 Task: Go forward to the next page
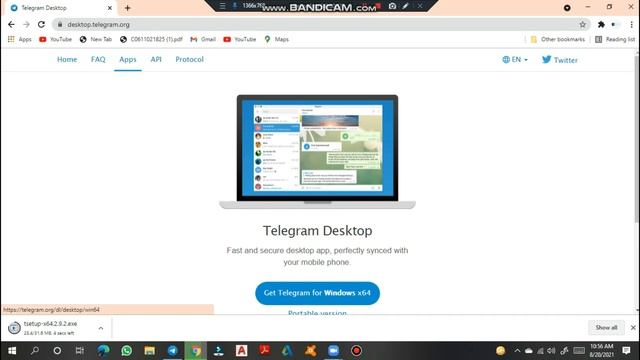point(26,24)
